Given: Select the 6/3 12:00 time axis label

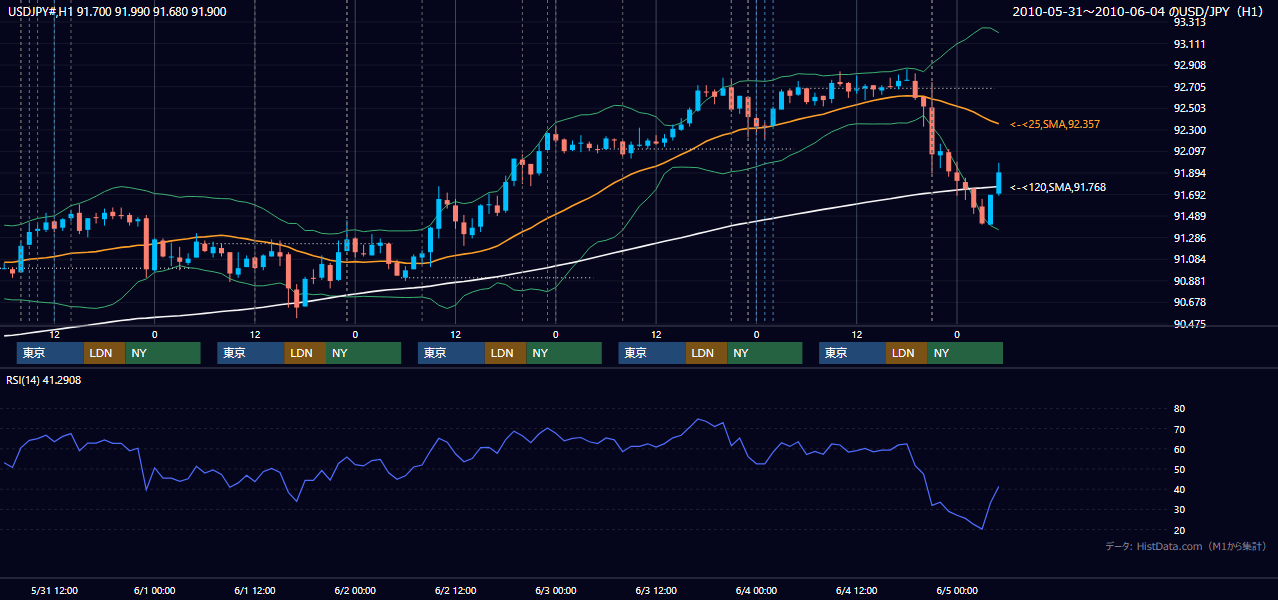Looking at the screenshot, I should point(656,590).
